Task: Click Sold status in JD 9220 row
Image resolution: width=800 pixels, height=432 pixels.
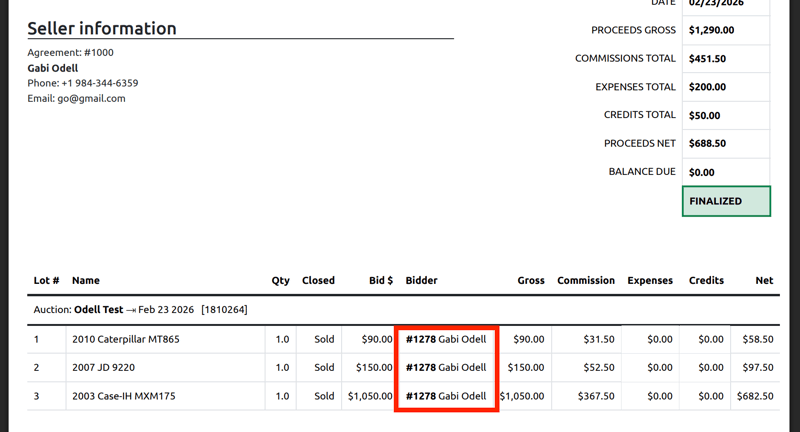Action: coord(324,367)
